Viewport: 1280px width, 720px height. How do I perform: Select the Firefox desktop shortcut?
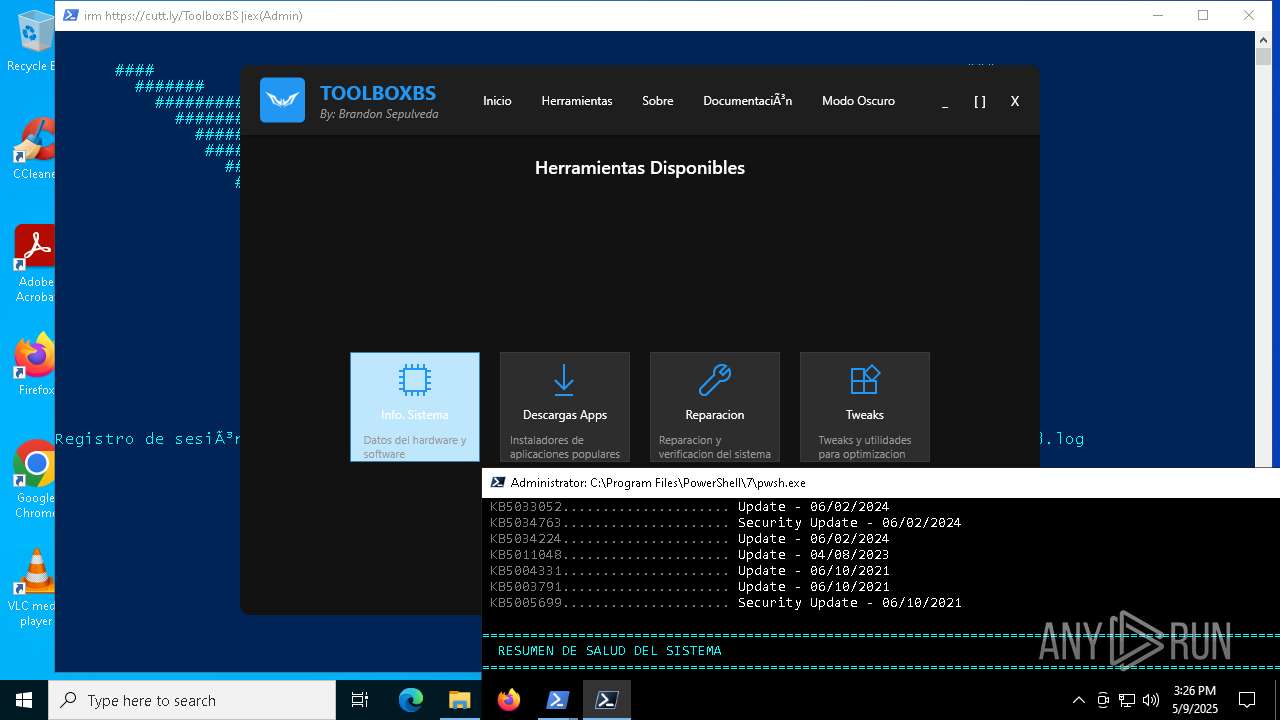(x=35, y=365)
